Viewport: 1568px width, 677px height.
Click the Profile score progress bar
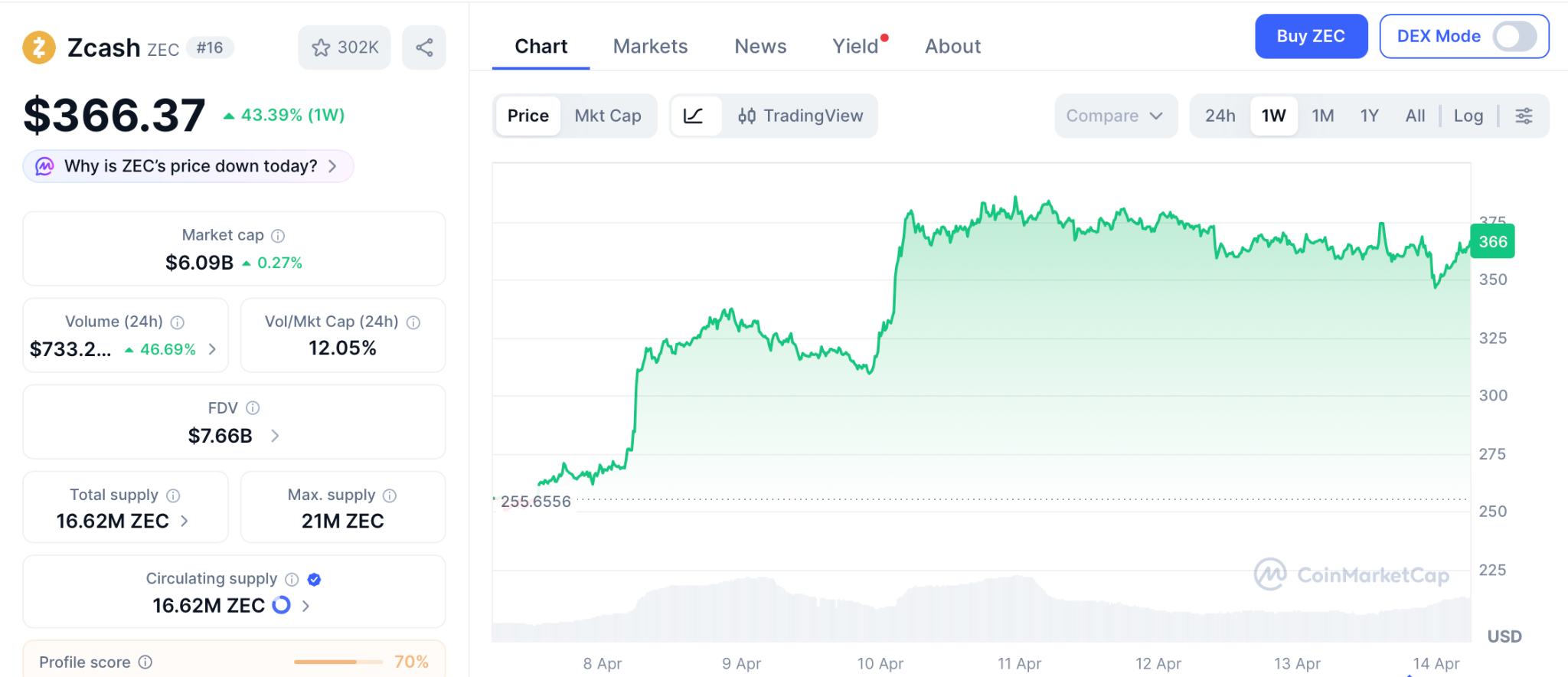tap(338, 662)
